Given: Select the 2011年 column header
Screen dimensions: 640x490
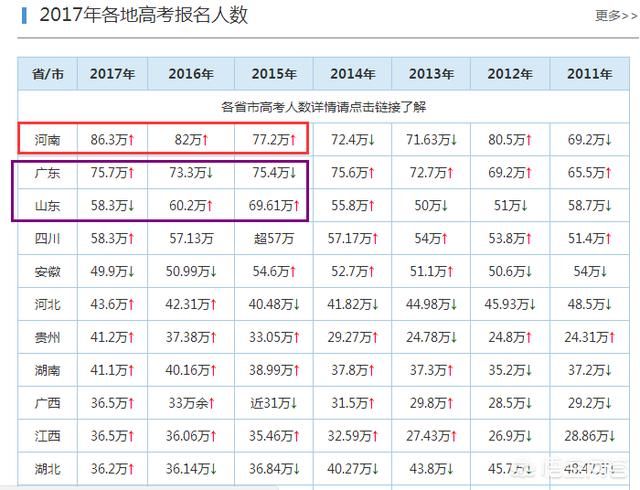Looking at the screenshot, I should click(588, 74).
